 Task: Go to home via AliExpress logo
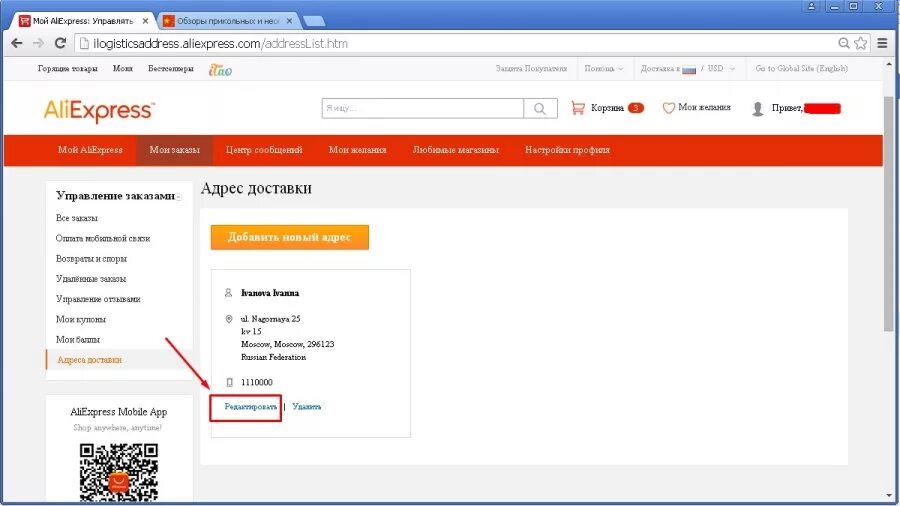99,110
